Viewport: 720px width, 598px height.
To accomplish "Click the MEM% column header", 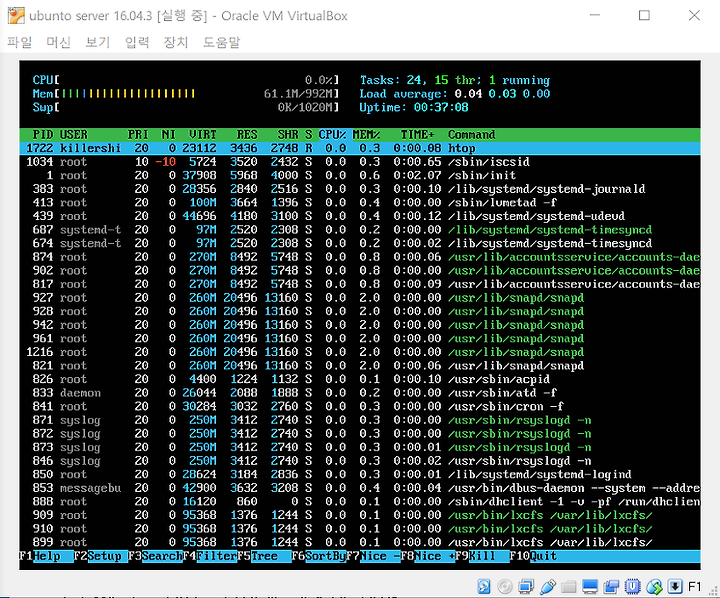I will pyautogui.click(x=366, y=135).
